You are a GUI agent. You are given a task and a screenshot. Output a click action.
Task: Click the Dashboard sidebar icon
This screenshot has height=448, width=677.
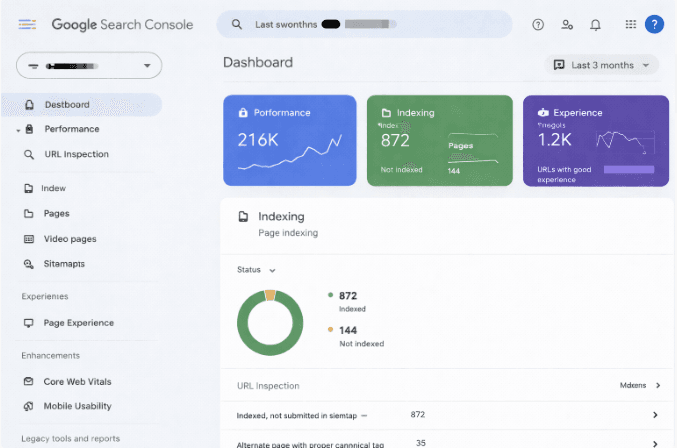[29, 105]
